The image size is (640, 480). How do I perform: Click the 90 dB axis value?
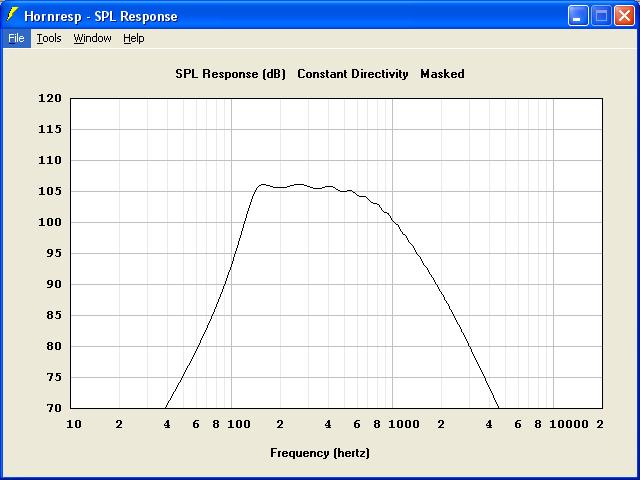pyautogui.click(x=54, y=284)
